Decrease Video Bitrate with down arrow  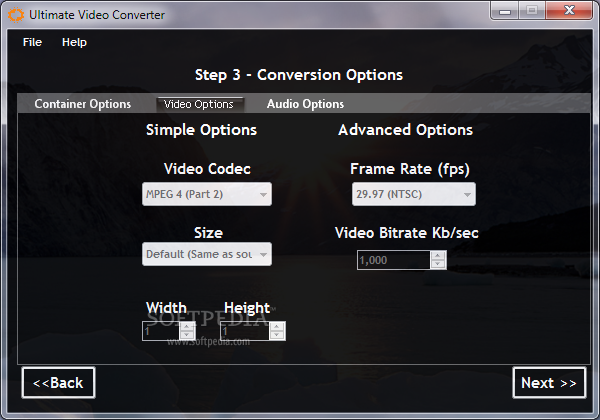click(x=438, y=264)
